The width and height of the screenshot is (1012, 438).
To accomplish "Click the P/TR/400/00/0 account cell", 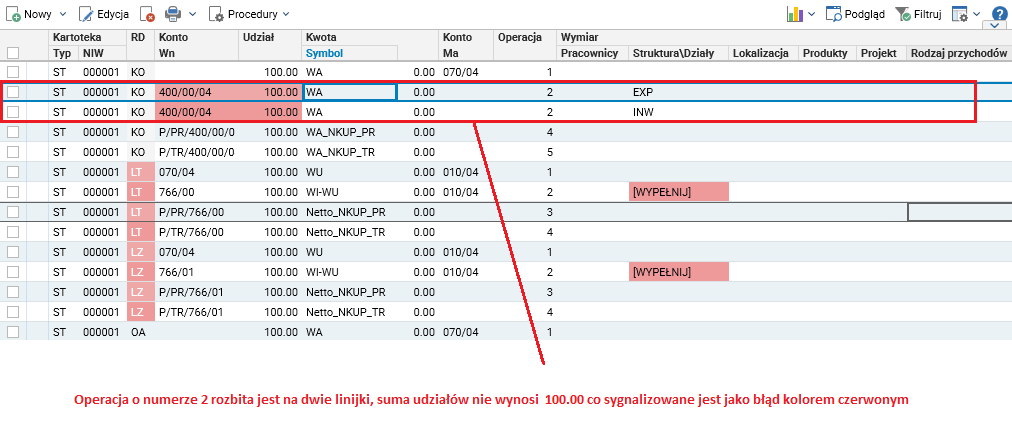I will [x=197, y=152].
